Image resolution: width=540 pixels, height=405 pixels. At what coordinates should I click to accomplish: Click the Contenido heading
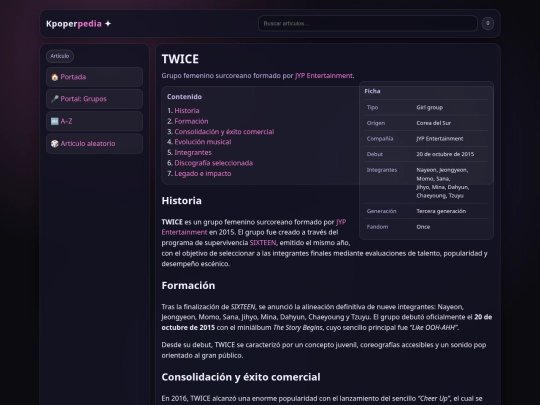point(184,97)
